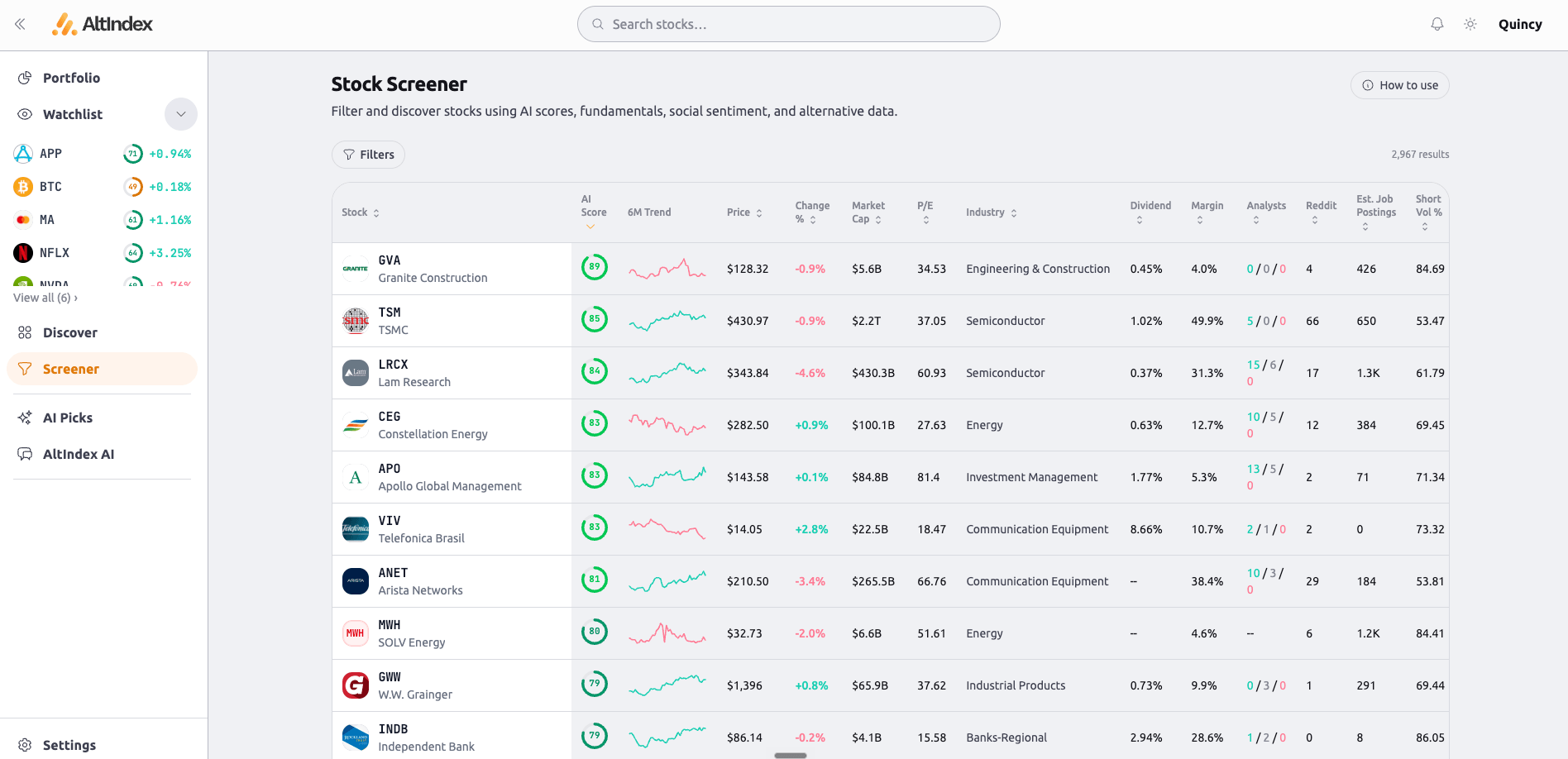Screen dimensions: 1568x759
Task: Open AI Picks
Action: click(x=103, y=418)
